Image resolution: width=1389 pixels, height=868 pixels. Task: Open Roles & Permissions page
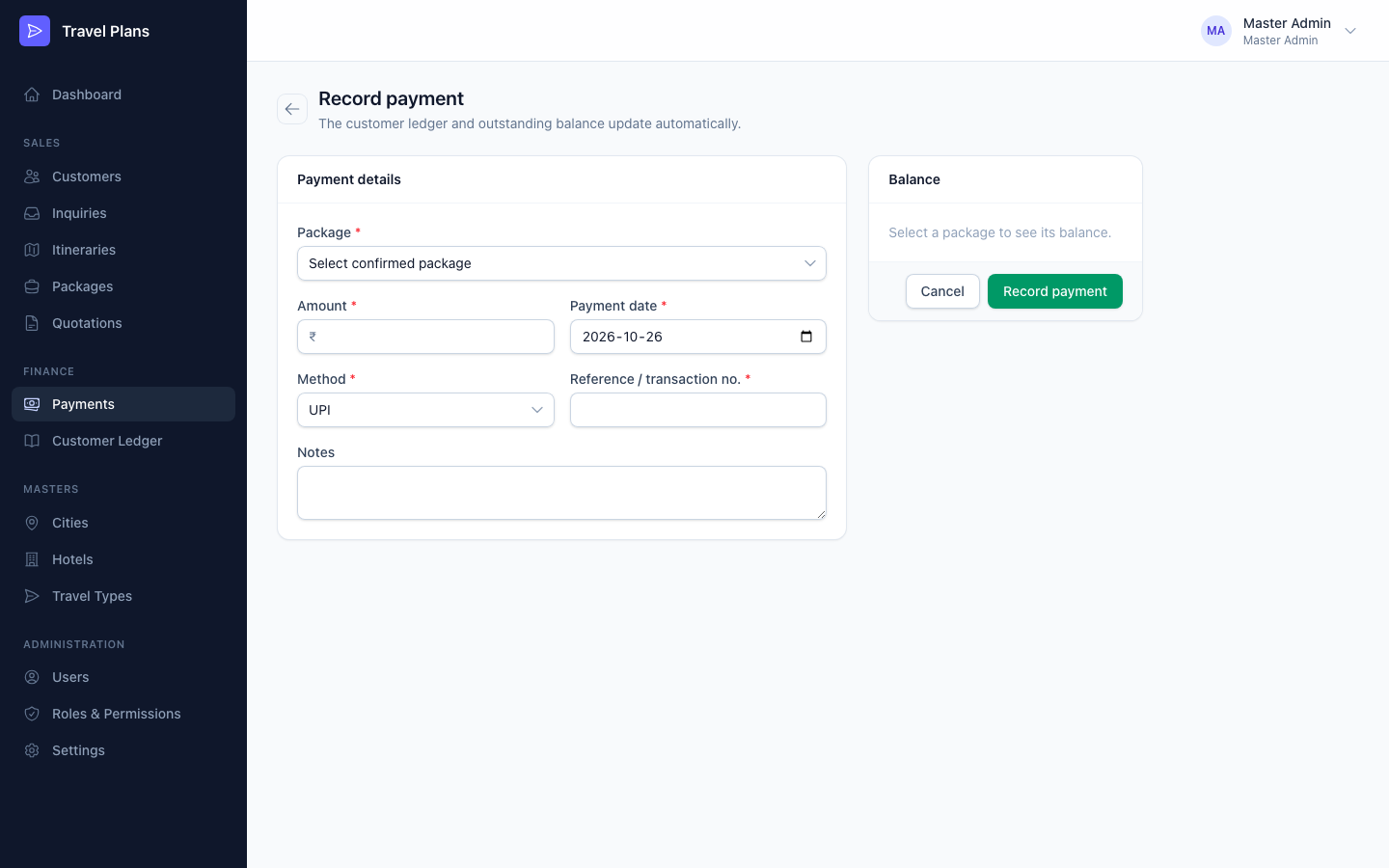(123, 714)
